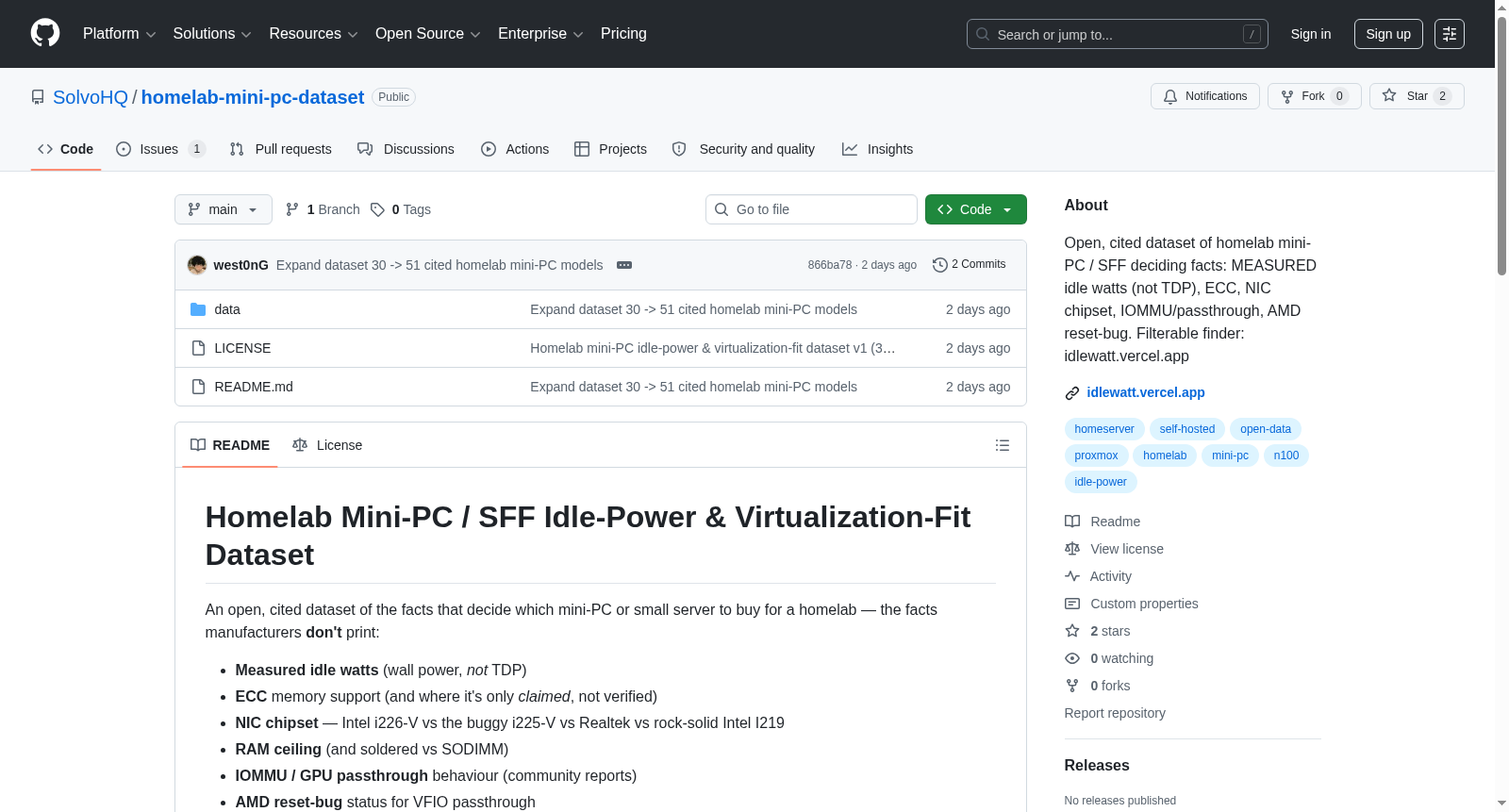
Task: Click west0nG author avatar
Action: pos(197,265)
